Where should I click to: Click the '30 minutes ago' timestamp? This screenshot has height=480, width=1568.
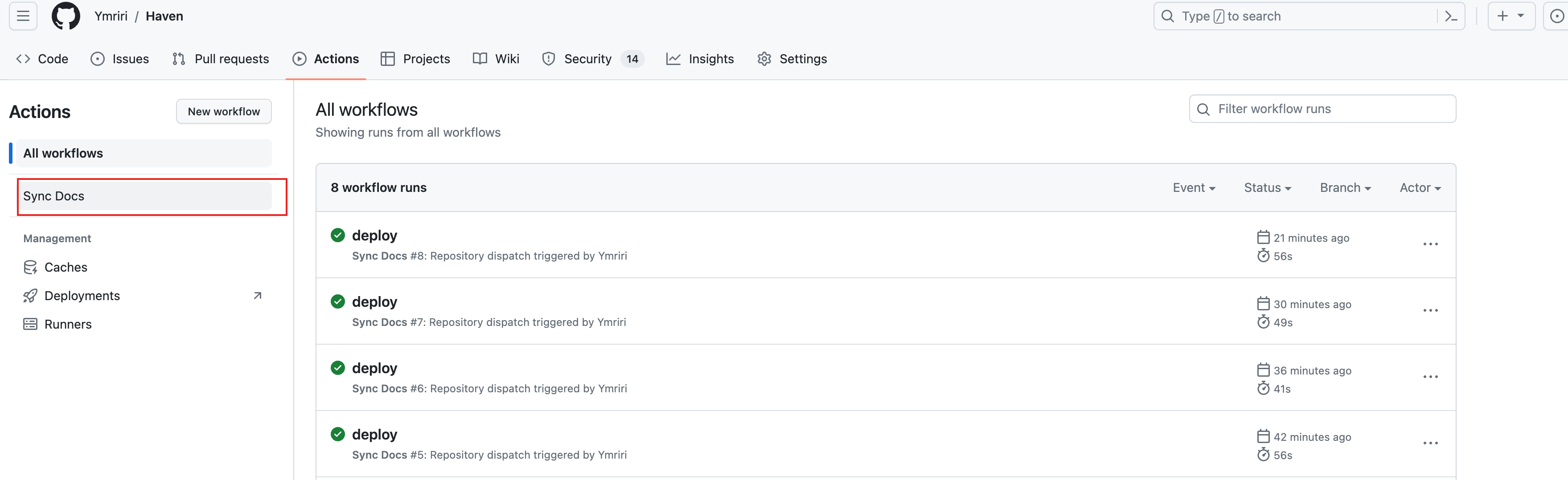pos(1312,304)
